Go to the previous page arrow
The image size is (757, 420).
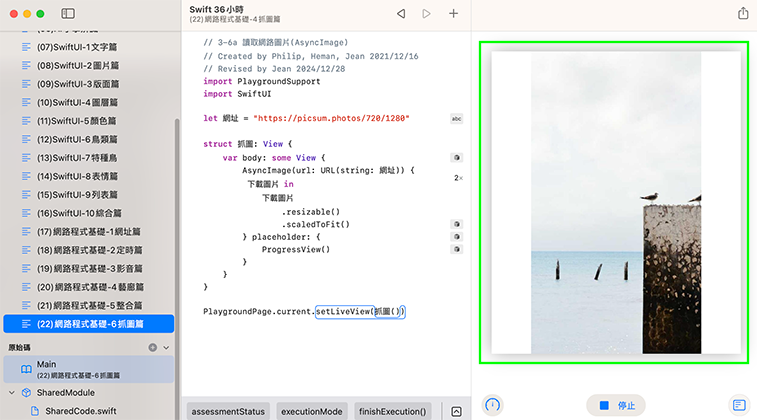401,14
